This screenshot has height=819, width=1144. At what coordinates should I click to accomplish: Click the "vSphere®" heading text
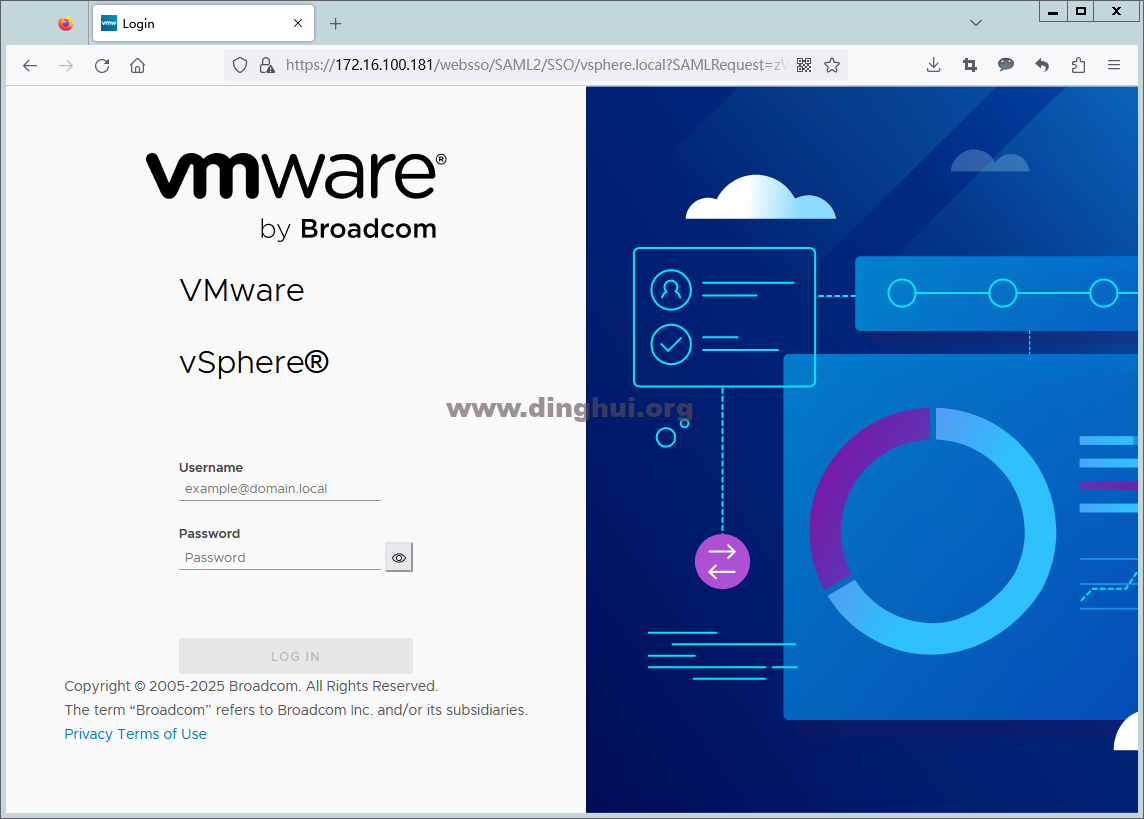(x=254, y=362)
